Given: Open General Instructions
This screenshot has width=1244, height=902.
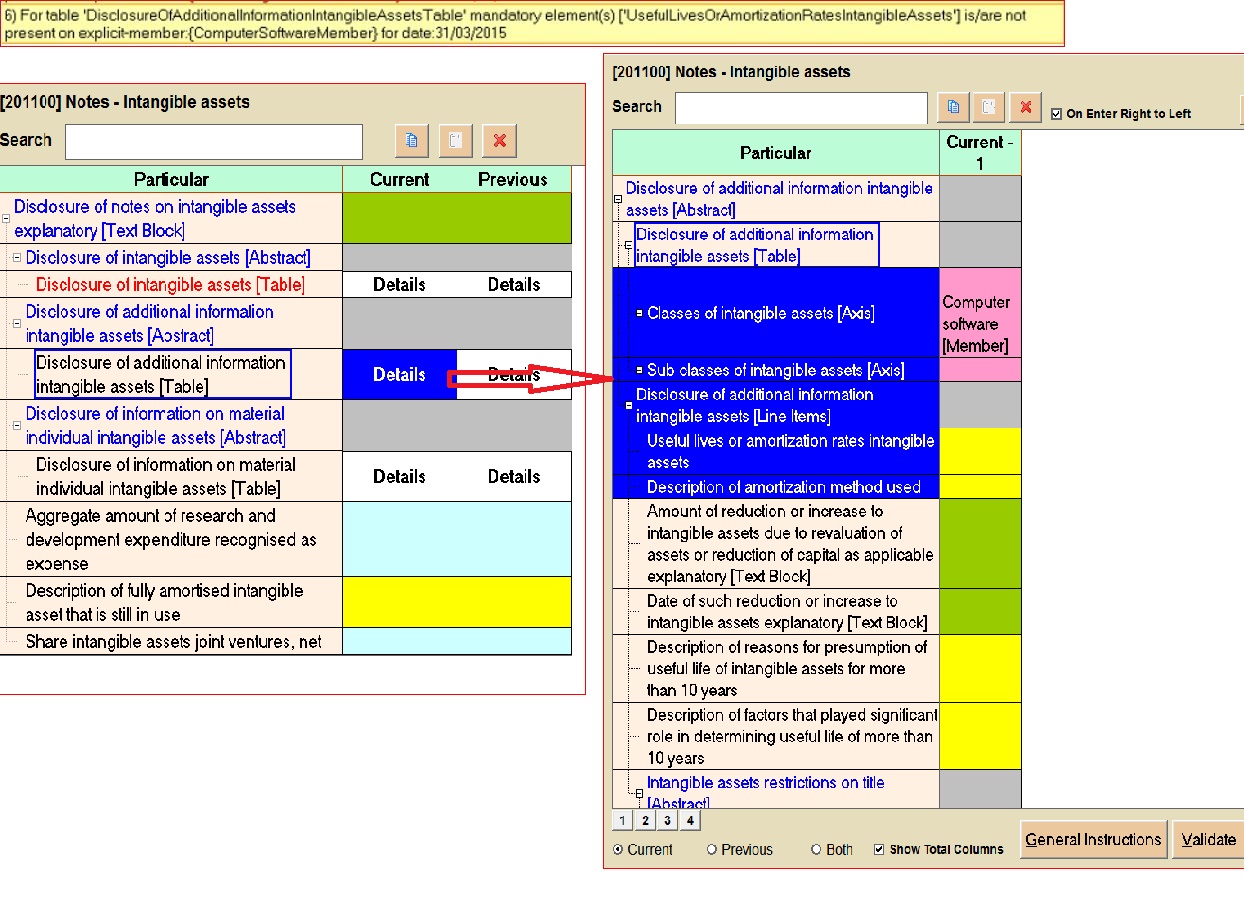Looking at the screenshot, I should click(1093, 840).
